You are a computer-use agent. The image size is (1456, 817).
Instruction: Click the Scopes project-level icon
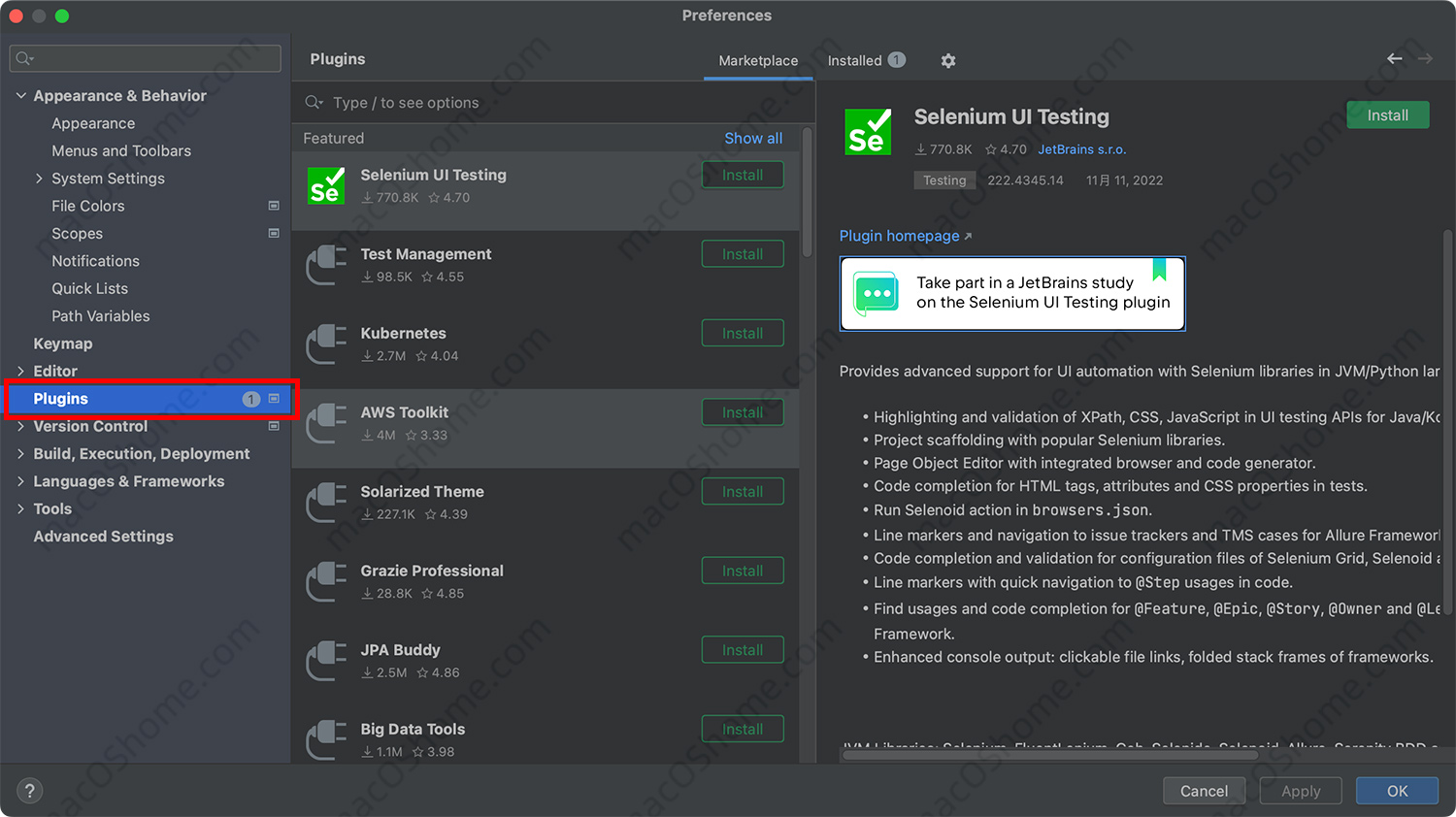(x=274, y=233)
